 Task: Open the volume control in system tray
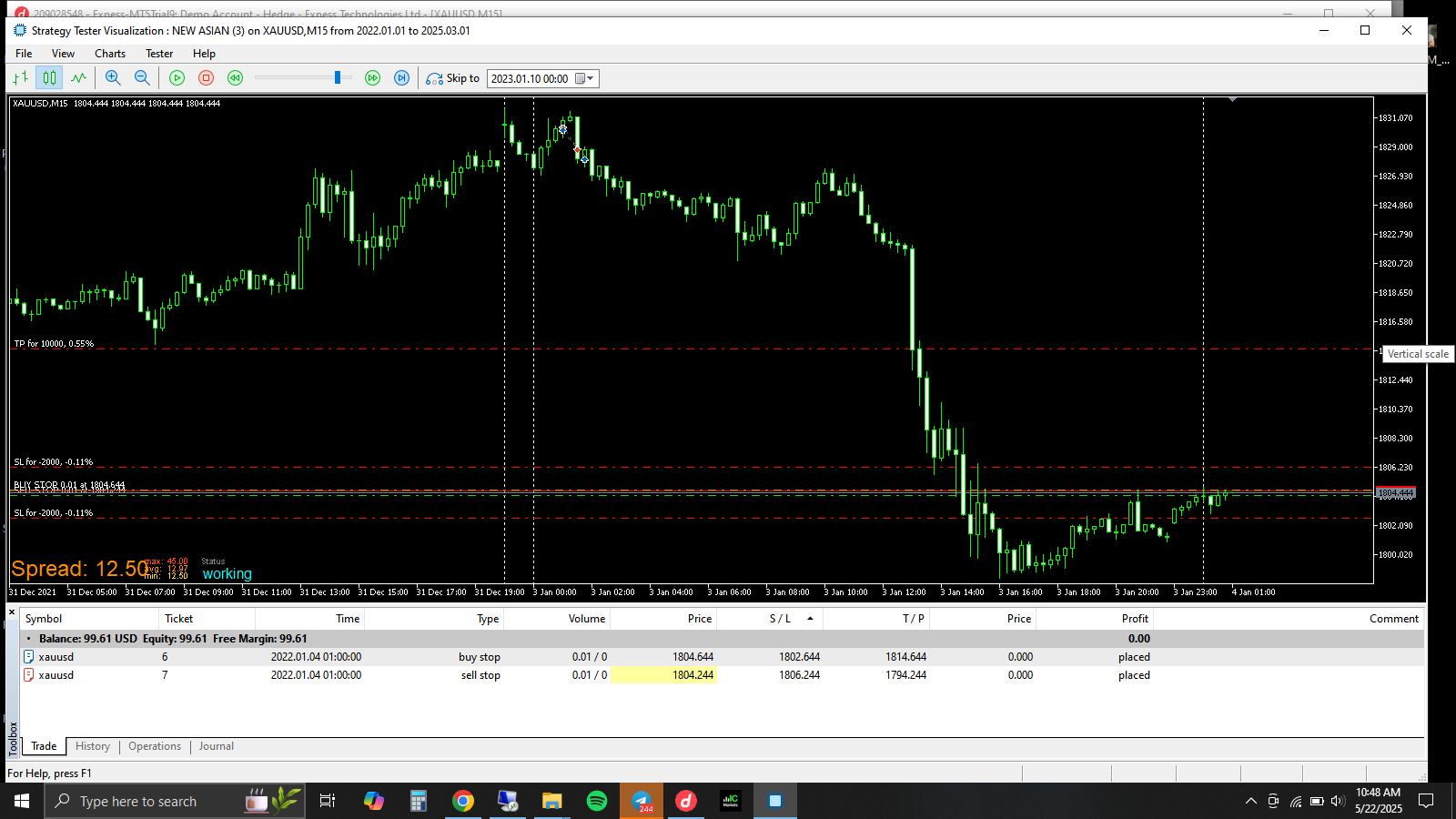tap(1338, 801)
